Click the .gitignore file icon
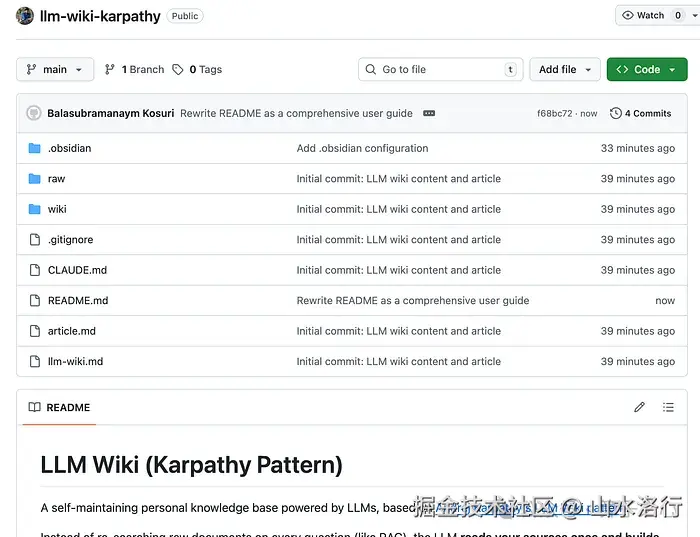 pyautogui.click(x=35, y=240)
